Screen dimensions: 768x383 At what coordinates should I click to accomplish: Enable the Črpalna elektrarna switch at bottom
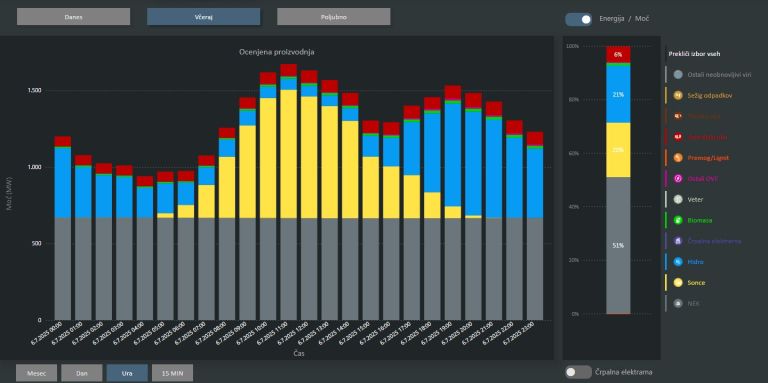point(578,372)
